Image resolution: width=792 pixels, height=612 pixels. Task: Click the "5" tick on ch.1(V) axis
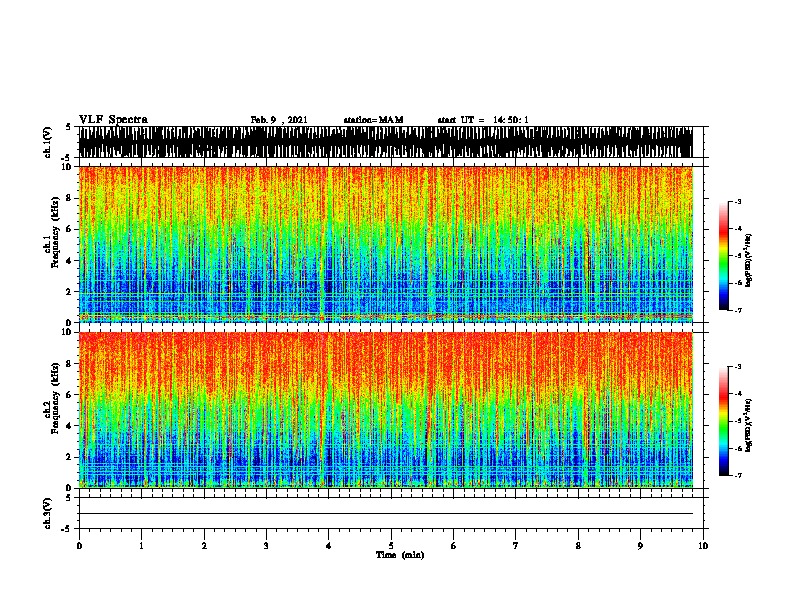tap(69, 127)
